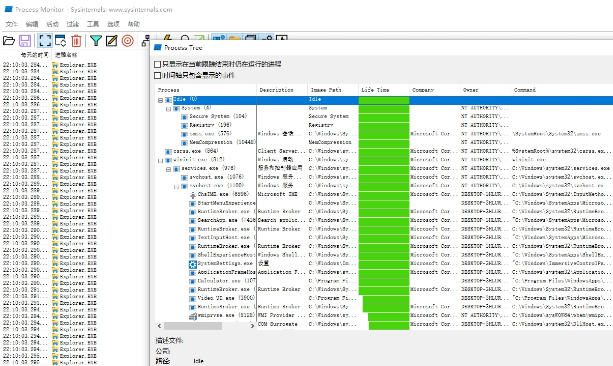Enable the timeline only includes displayed events checkbox
613x366 pixels.
pos(158,75)
